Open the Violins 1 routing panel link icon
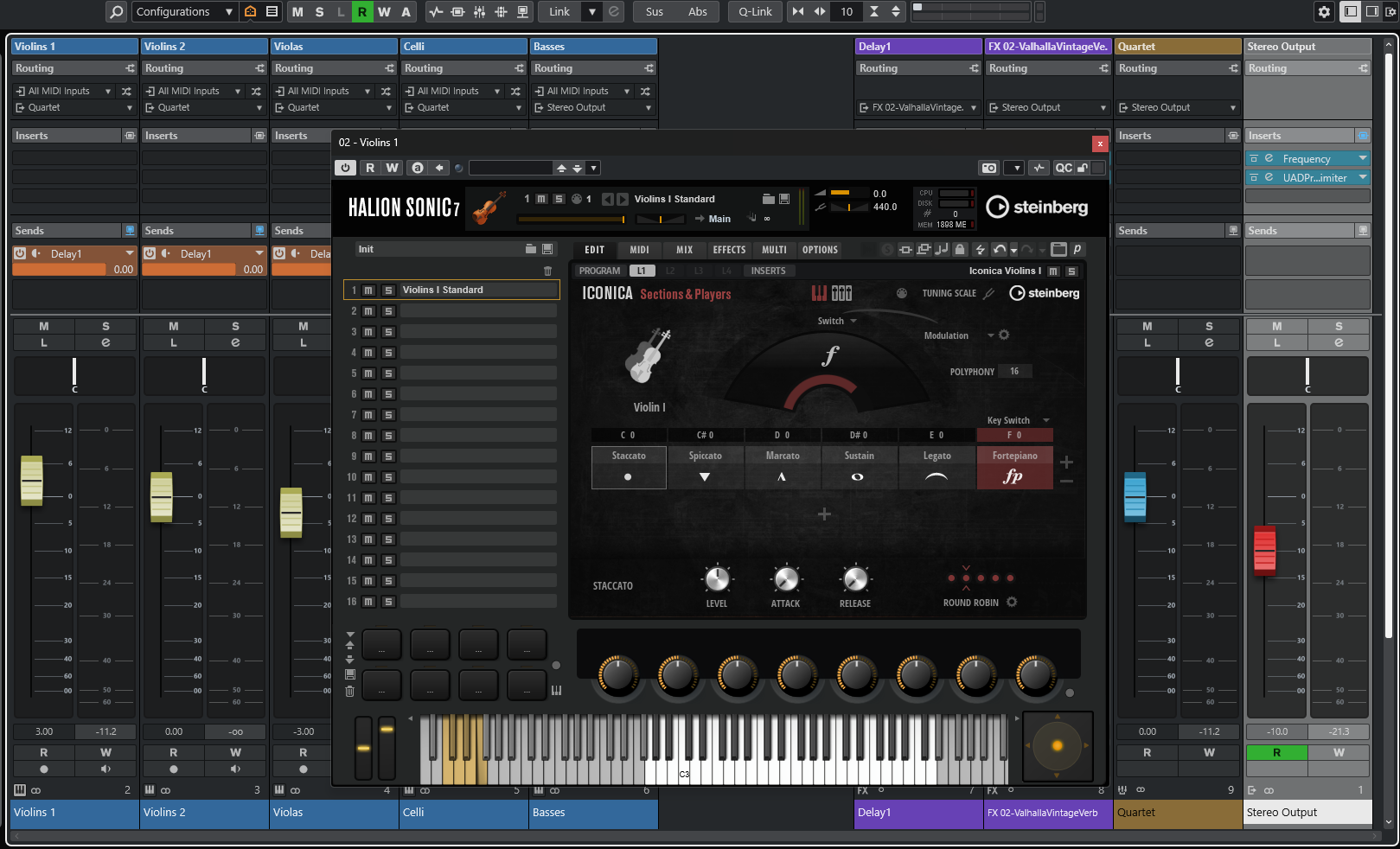 131,68
